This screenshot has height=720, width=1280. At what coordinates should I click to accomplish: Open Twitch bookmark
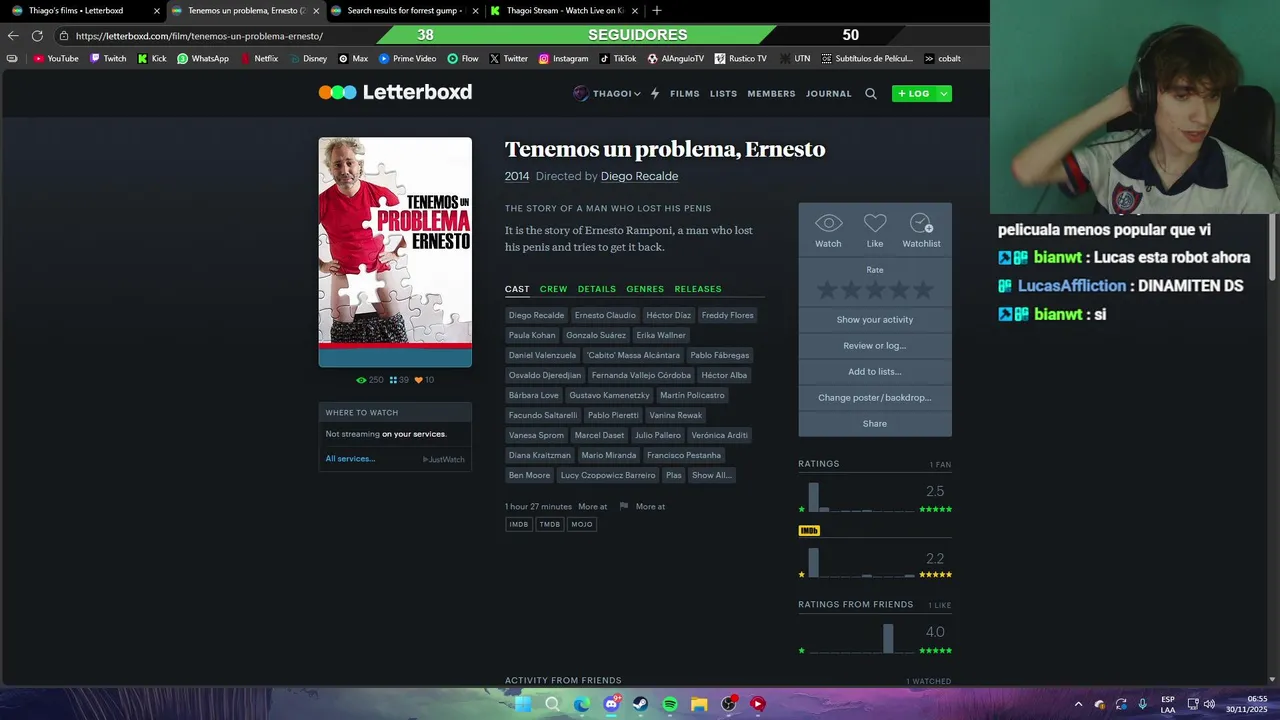pos(109,58)
